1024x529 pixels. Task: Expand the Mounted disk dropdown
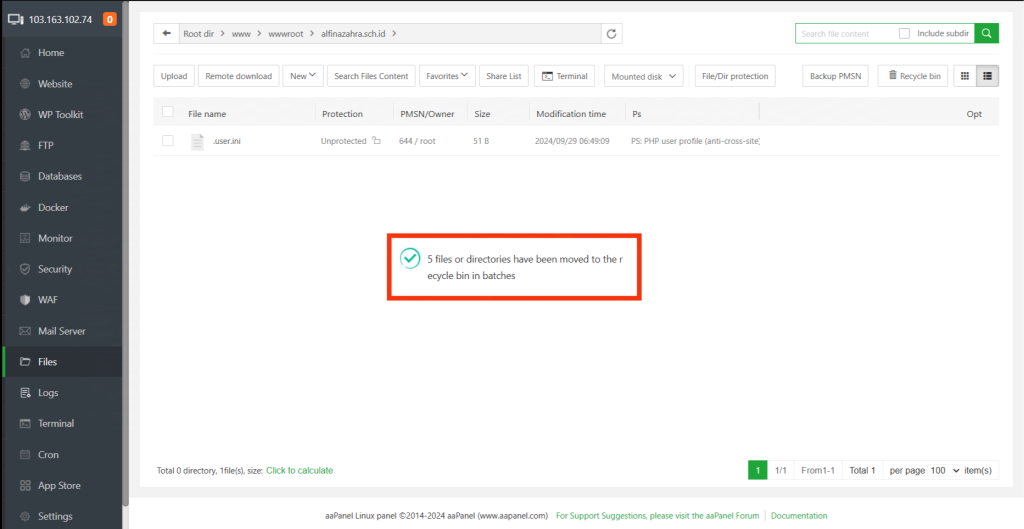click(x=644, y=76)
